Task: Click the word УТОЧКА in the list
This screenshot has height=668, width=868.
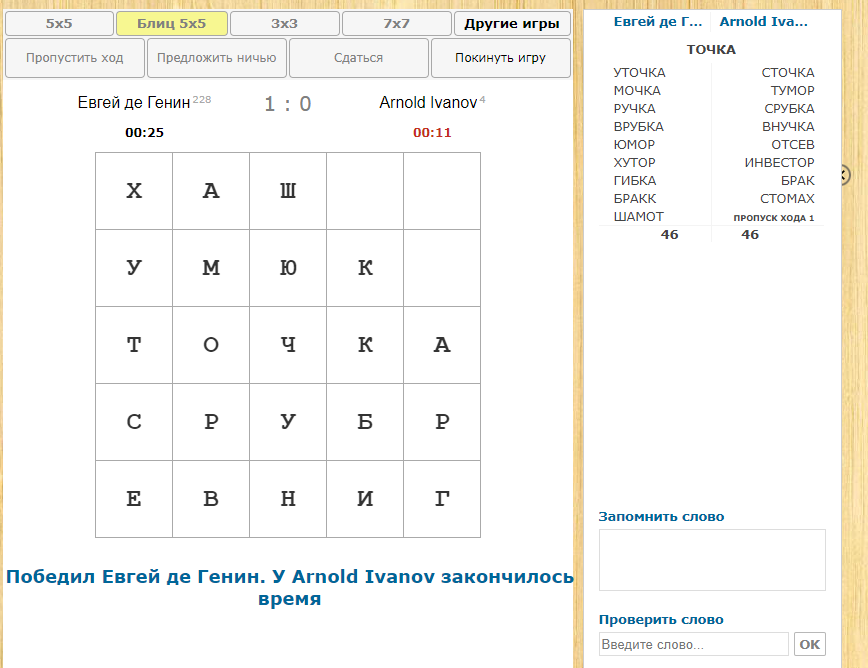Action: (x=639, y=73)
